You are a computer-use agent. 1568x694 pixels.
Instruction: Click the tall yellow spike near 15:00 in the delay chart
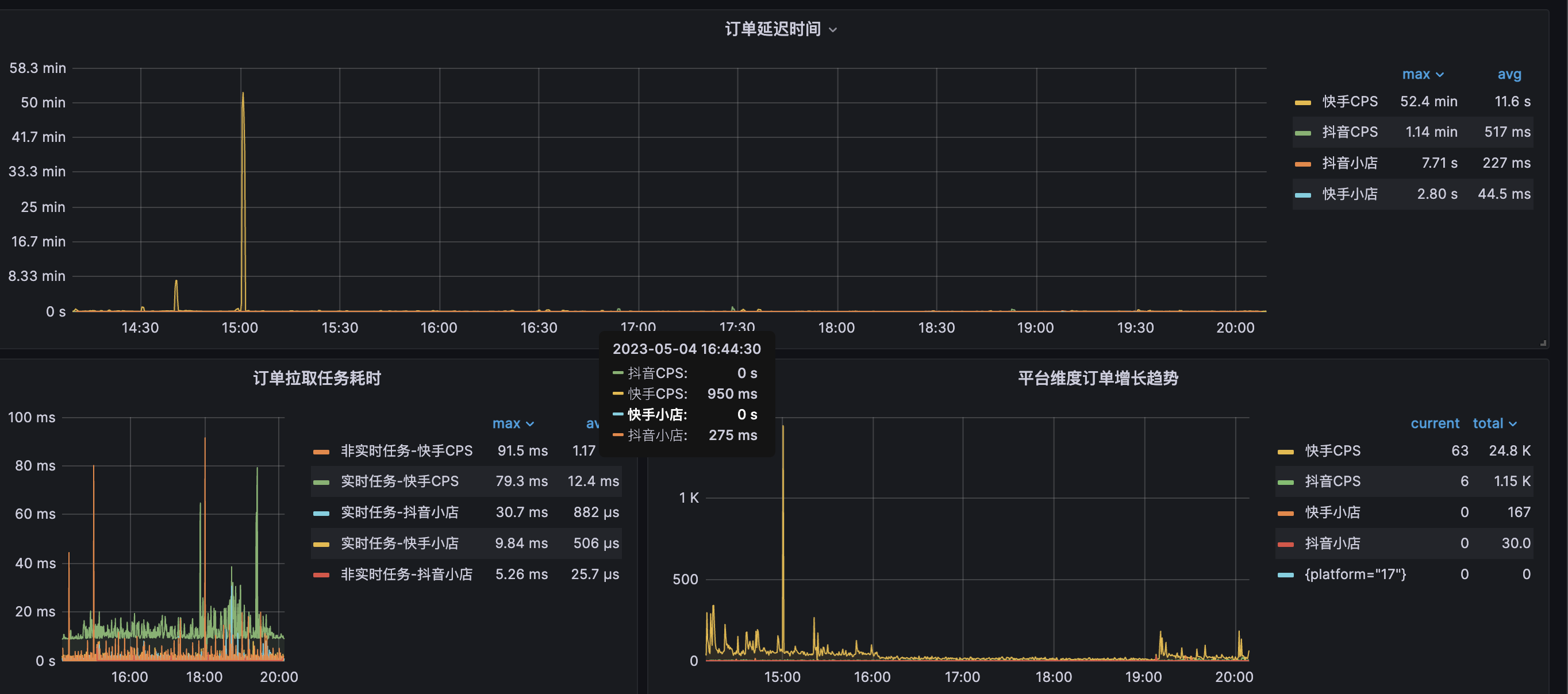[243, 201]
